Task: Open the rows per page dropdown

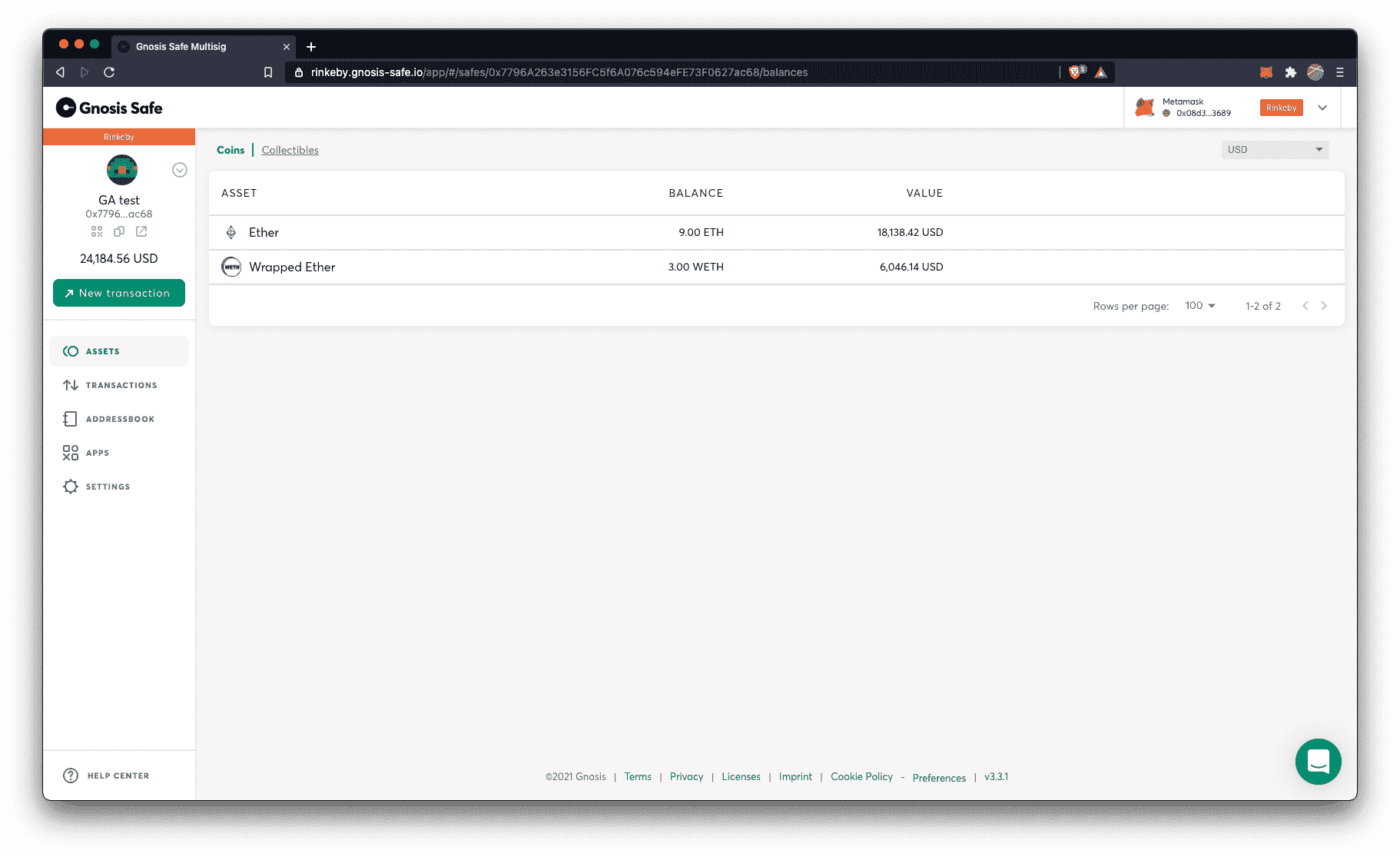Action: click(x=1200, y=306)
